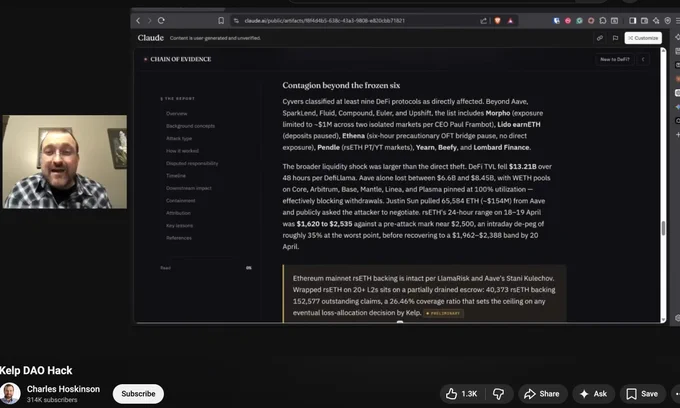Image resolution: width=680 pixels, height=408 pixels.
Task: Click the bookmark icon left of the address bar
Action: coord(221,20)
